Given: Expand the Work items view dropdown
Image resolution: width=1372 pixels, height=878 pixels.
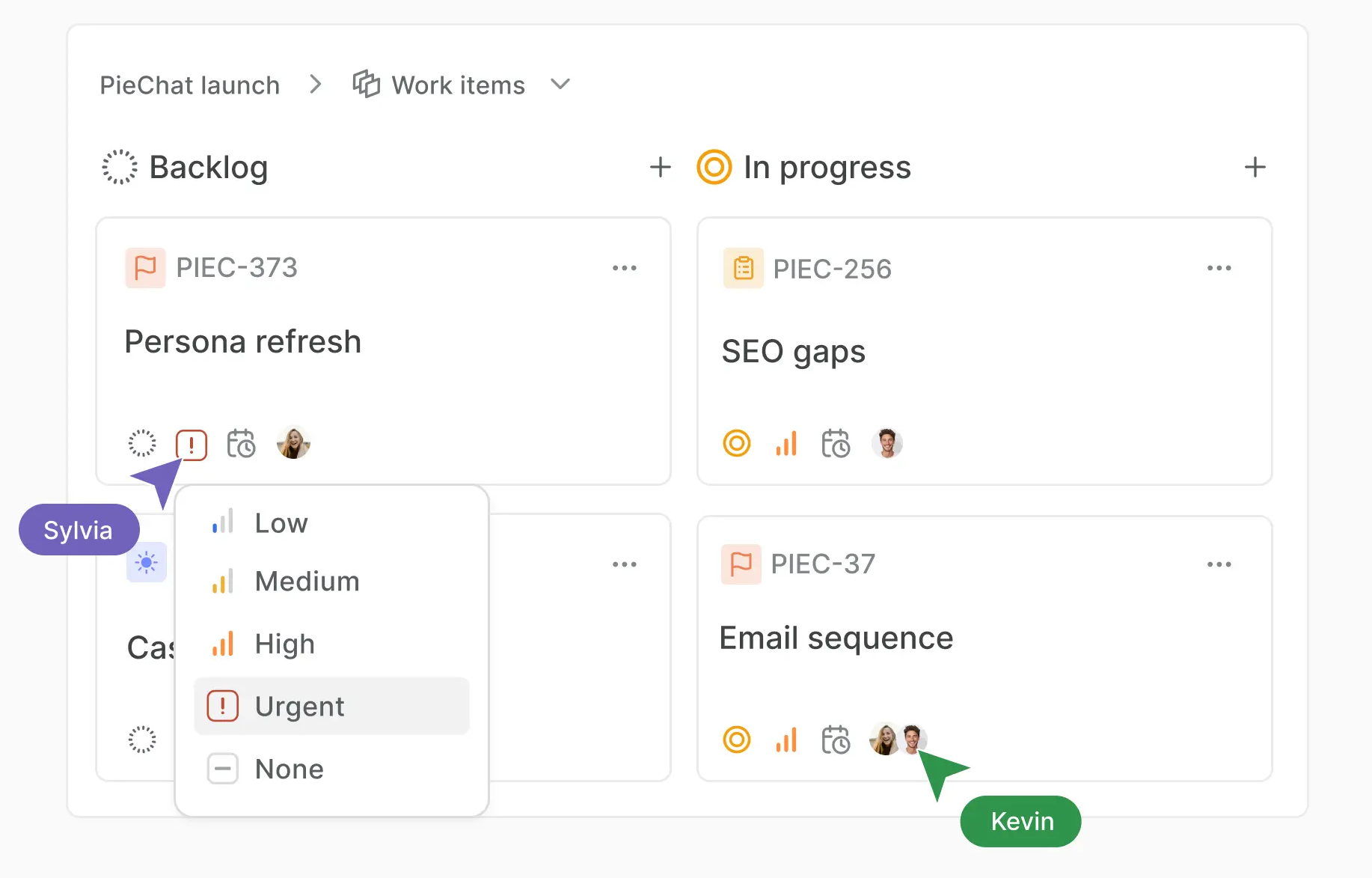Looking at the screenshot, I should pyautogui.click(x=560, y=85).
